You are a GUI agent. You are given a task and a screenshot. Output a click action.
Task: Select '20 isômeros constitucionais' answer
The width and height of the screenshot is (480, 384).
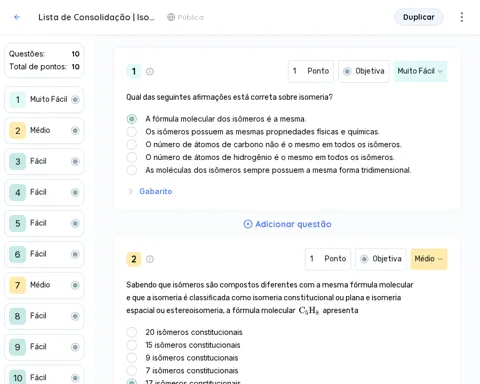[132, 332]
